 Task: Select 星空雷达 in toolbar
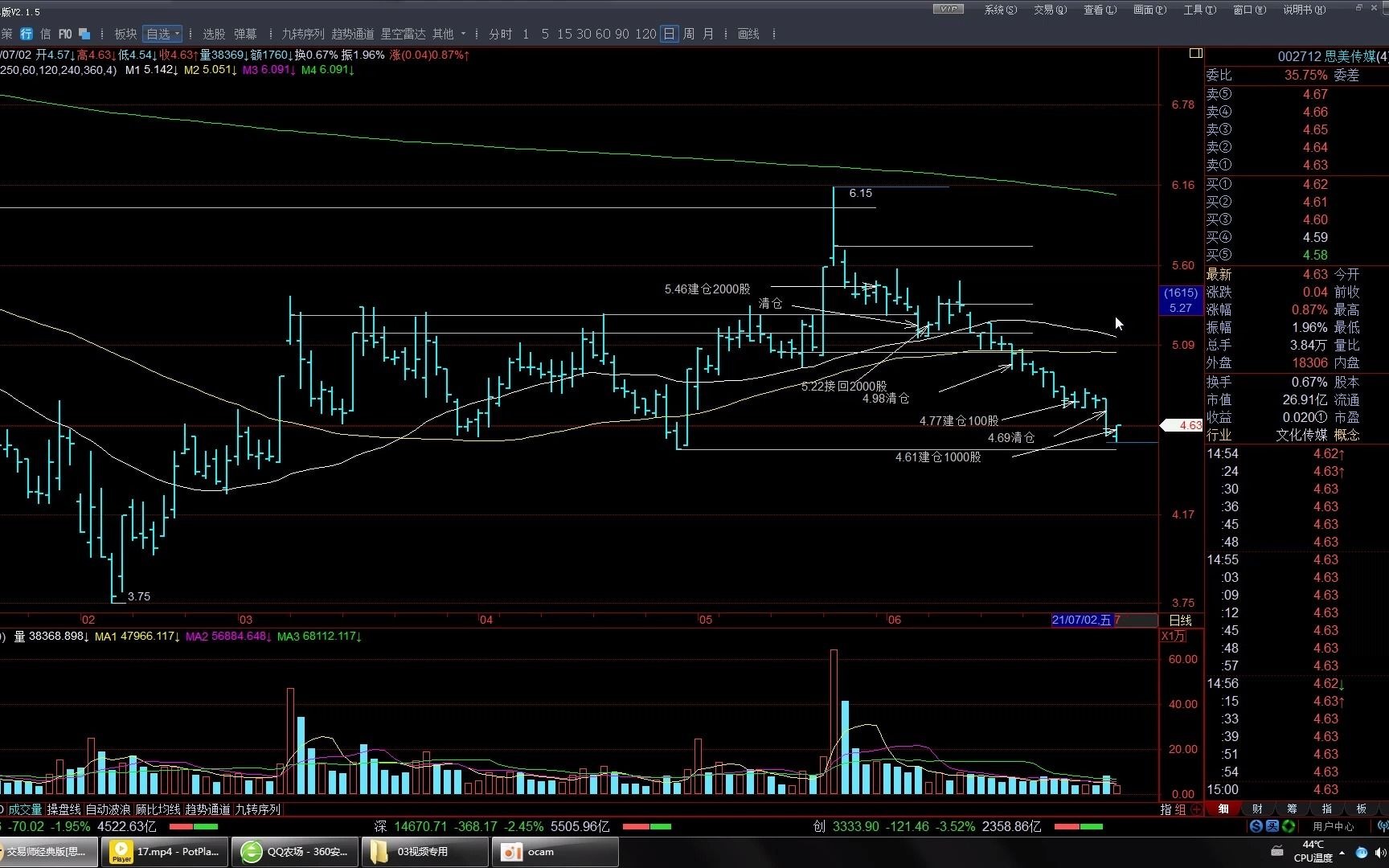(403, 34)
